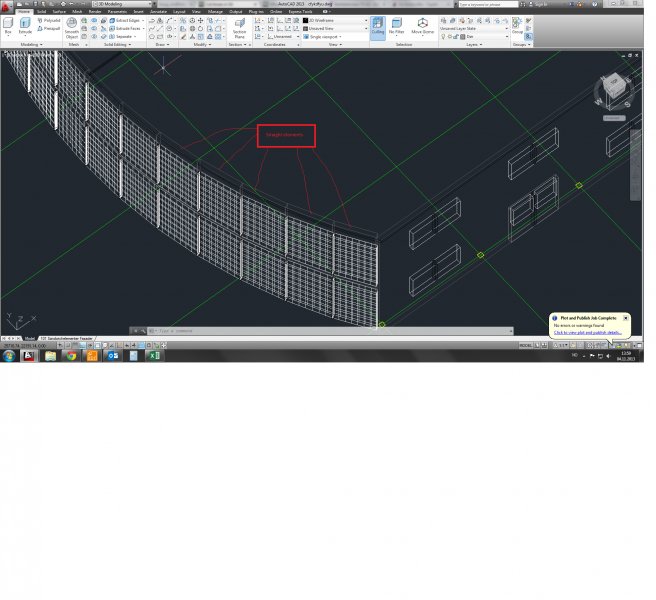Viewport: 656px width, 600px height.
Task: Open the 2D Wireframe visual style dropdown
Action: tap(336, 21)
